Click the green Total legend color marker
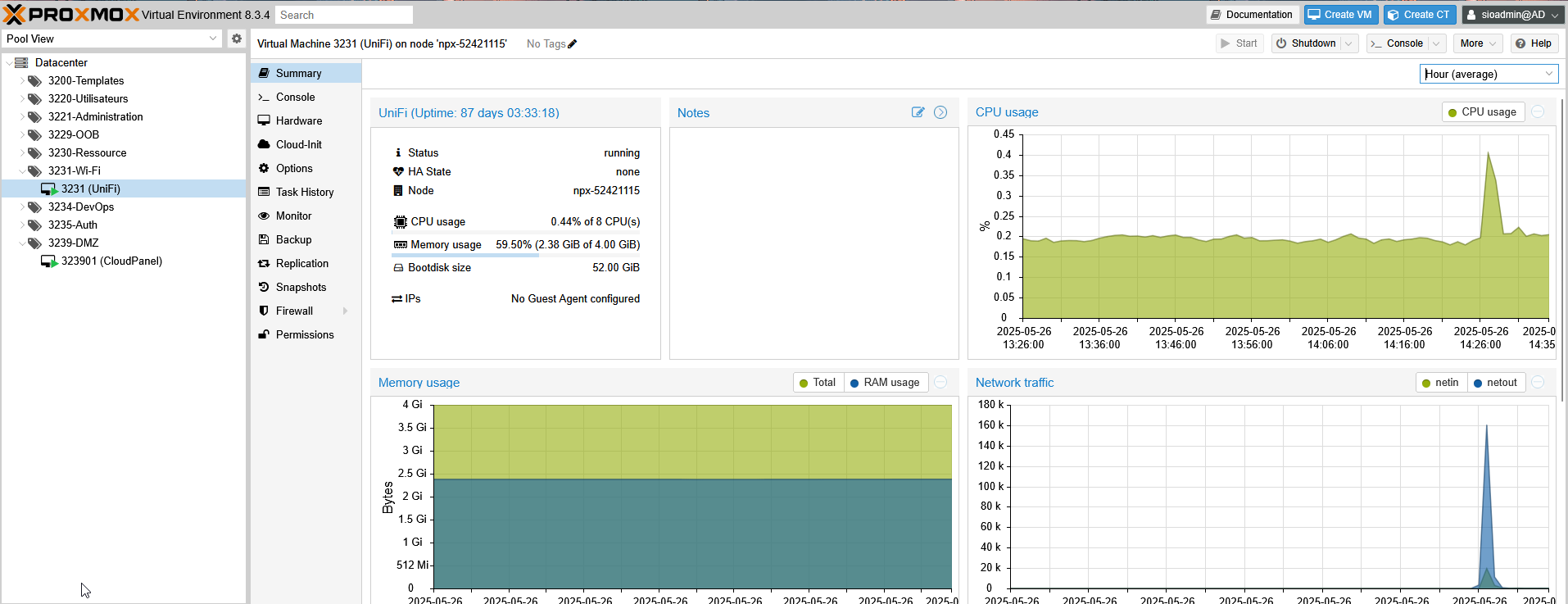Image resolution: width=1568 pixels, height=604 pixels. (804, 383)
